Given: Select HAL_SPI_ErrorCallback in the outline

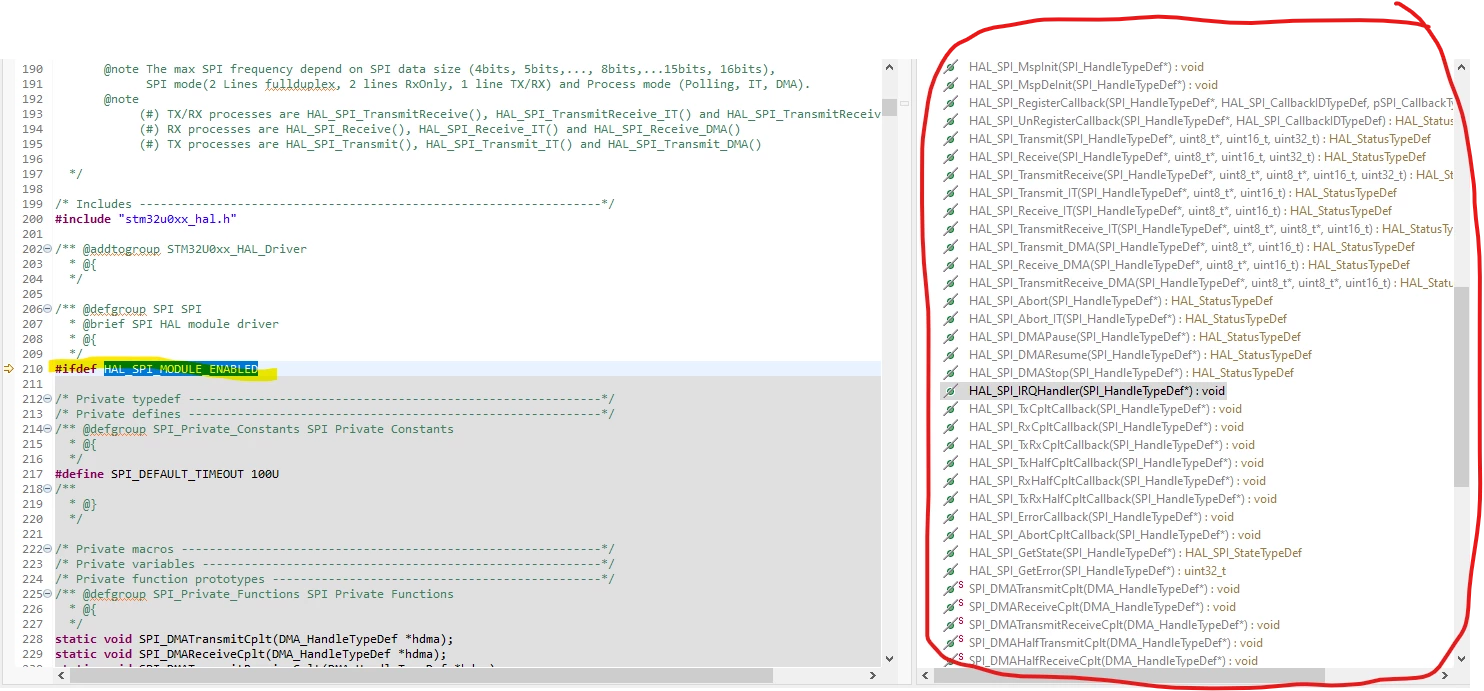Looking at the screenshot, I should coord(1101,517).
